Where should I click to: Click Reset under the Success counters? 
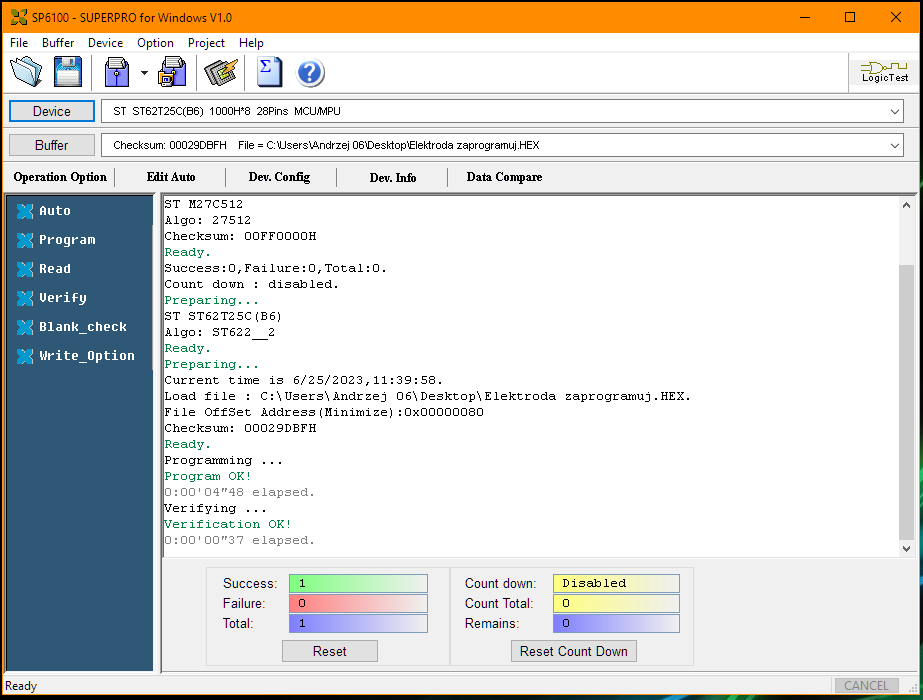coord(330,651)
